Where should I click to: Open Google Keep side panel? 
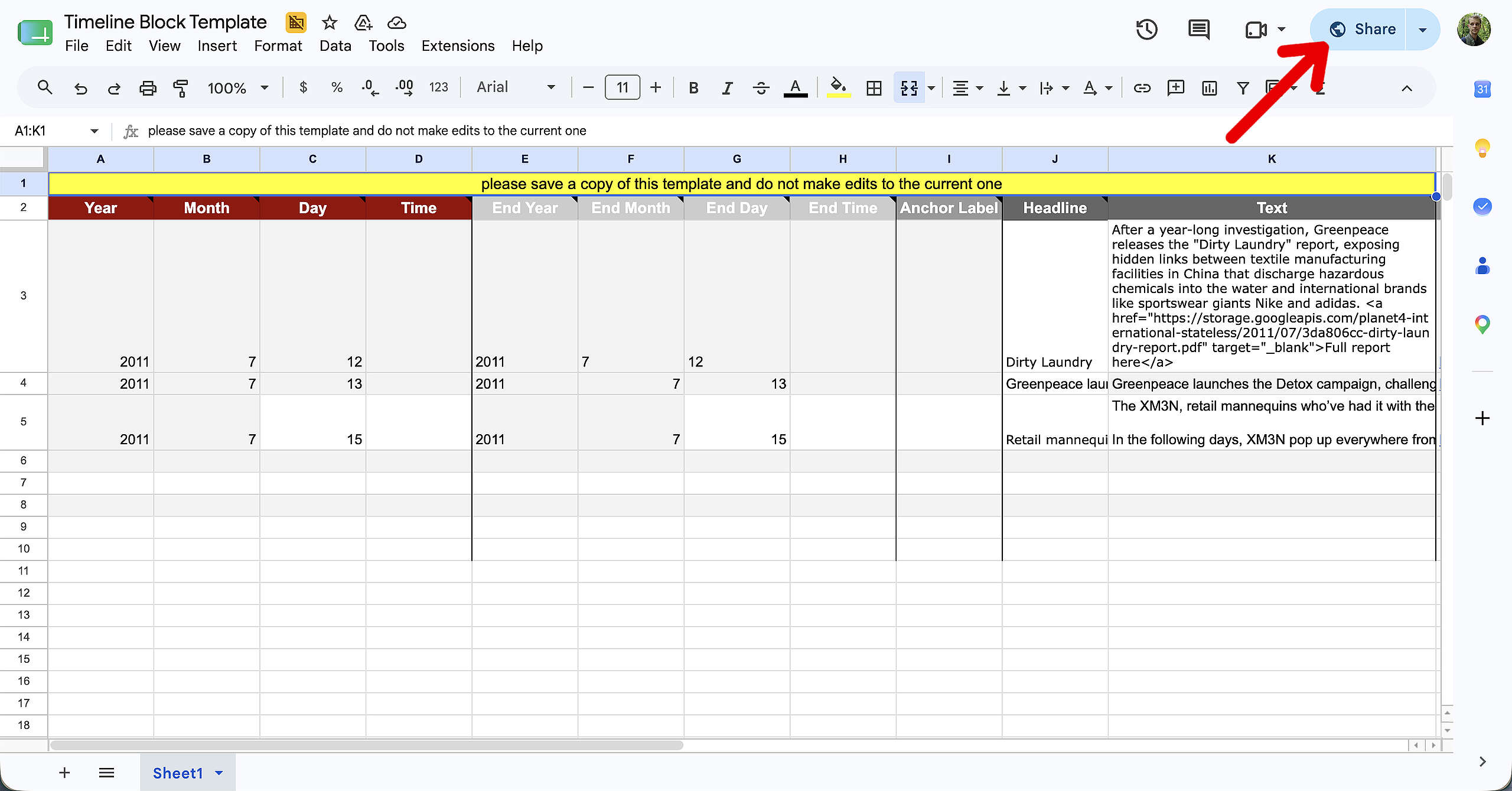(1482, 148)
